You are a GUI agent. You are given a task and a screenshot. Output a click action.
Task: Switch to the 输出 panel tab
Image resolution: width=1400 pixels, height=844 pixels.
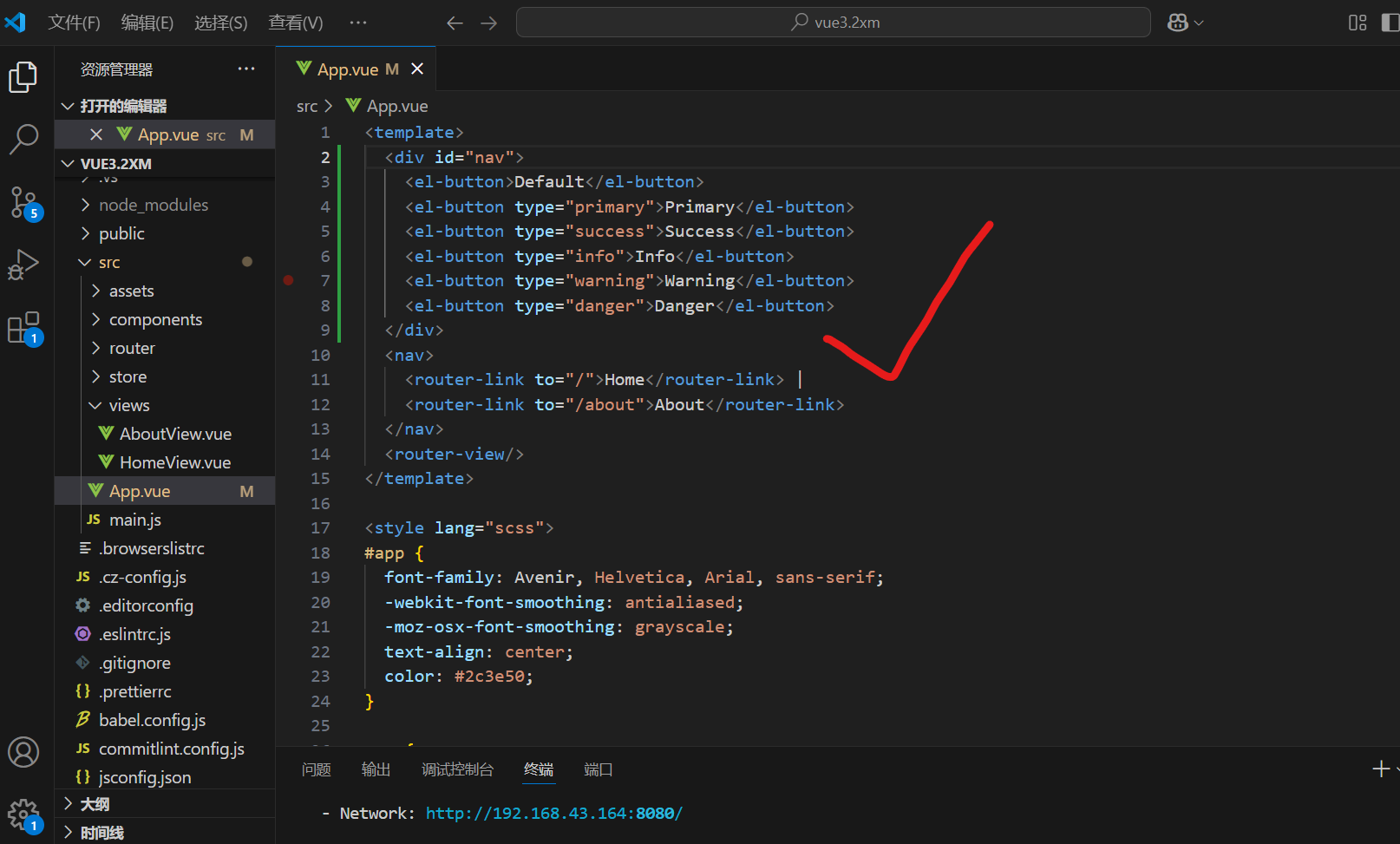pyautogui.click(x=376, y=769)
